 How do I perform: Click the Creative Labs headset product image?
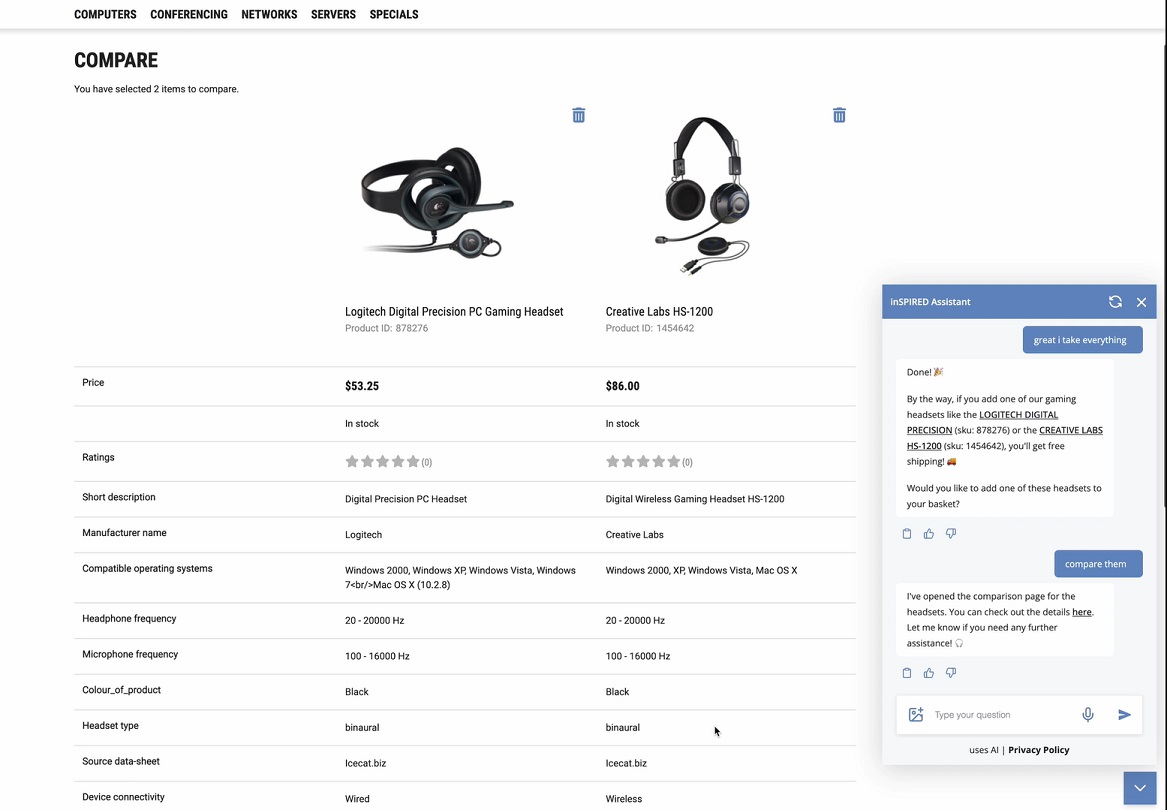click(x=702, y=196)
